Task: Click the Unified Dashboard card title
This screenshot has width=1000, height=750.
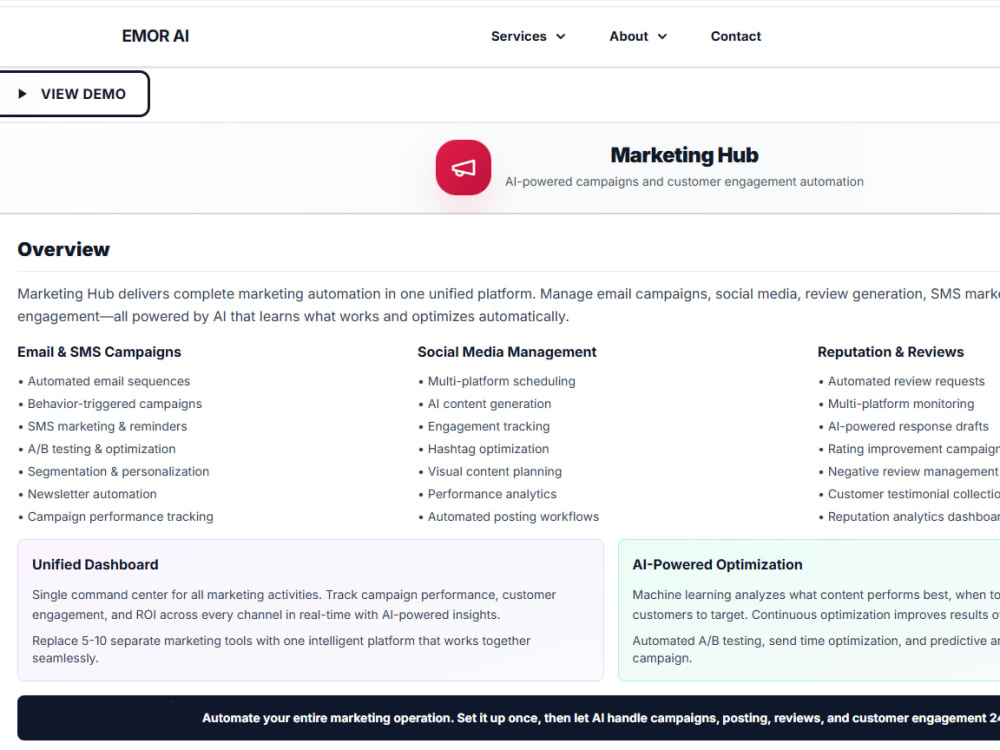Action: (95, 565)
